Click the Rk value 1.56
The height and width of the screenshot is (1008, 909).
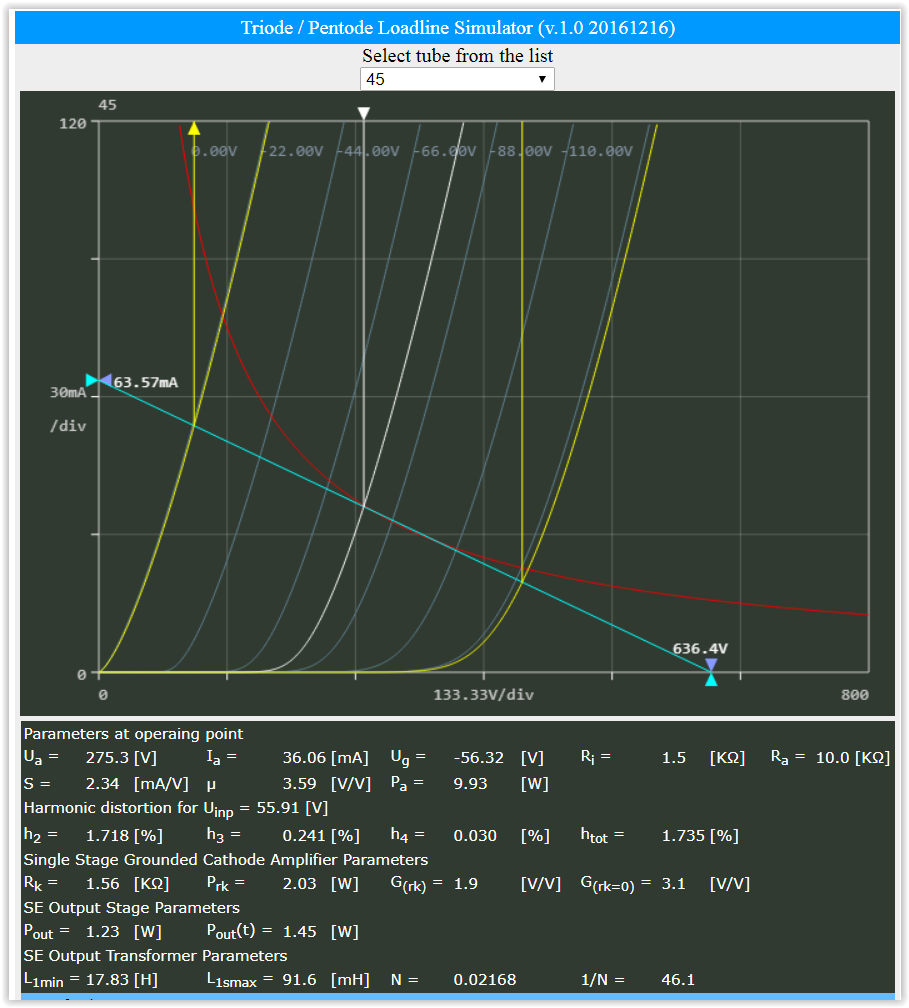click(x=103, y=884)
